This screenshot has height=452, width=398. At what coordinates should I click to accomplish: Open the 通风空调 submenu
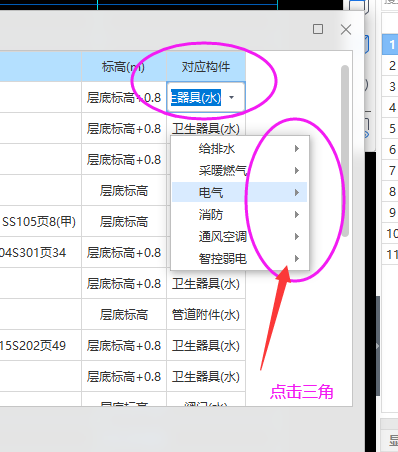[239, 236]
